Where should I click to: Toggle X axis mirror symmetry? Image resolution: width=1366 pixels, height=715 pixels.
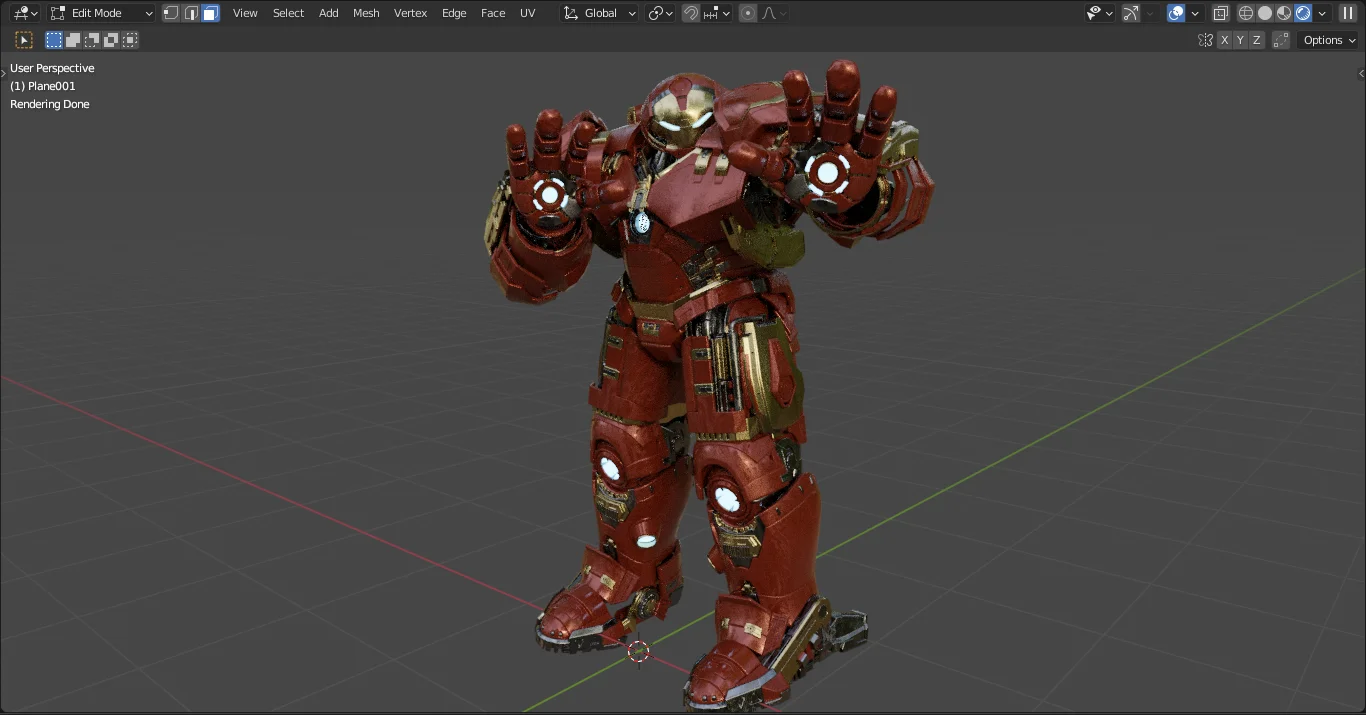1224,40
